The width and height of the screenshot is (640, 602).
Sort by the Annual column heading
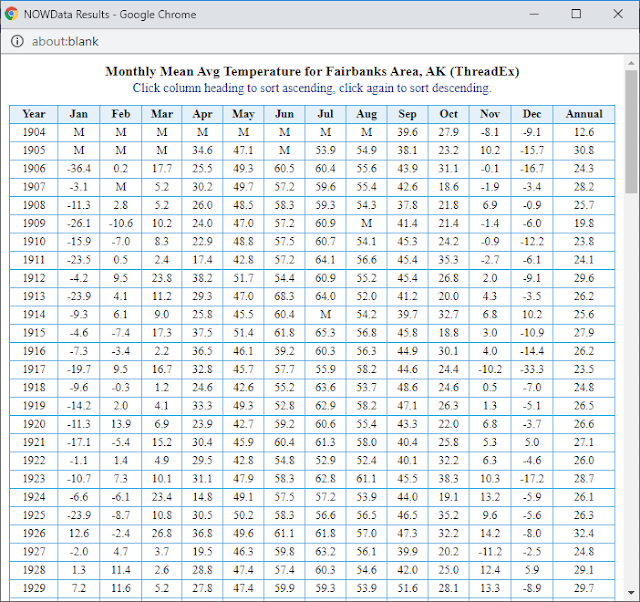[x=584, y=114]
